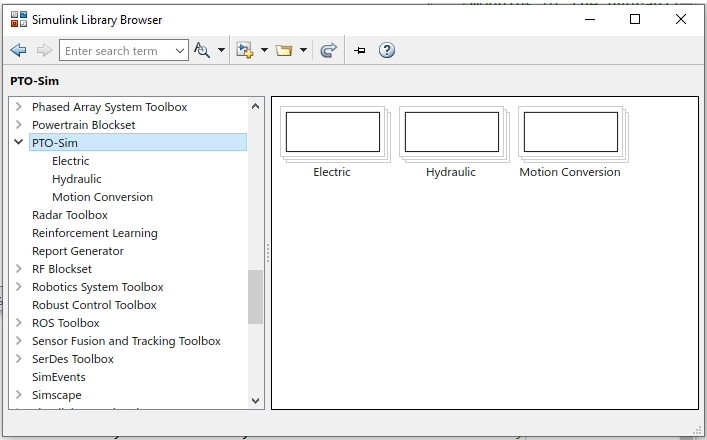The image size is (707, 440).
Task: Expand the Simscape node
Action: (18, 395)
